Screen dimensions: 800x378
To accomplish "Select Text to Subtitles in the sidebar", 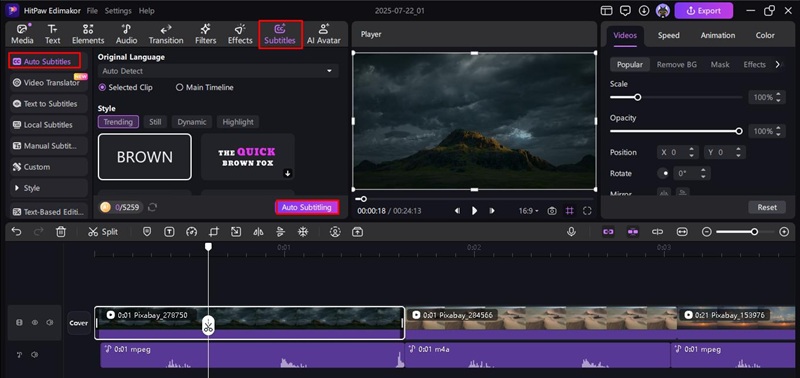I will [48, 104].
